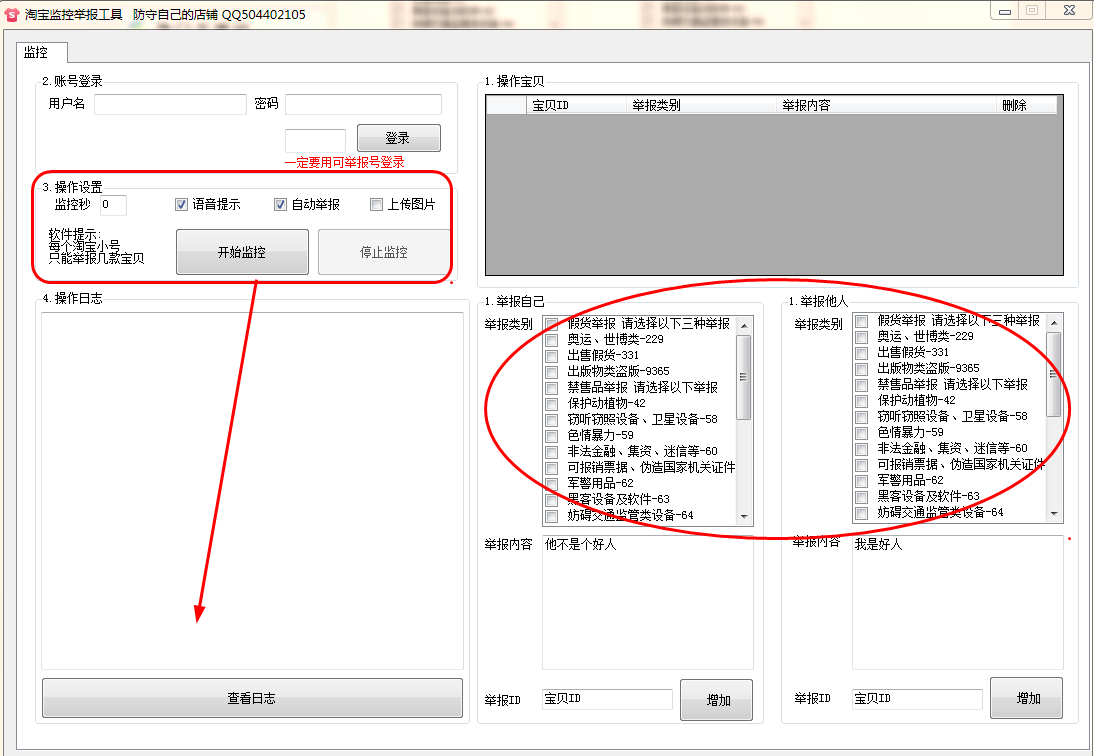Click the 监控秒 value field

[113, 204]
